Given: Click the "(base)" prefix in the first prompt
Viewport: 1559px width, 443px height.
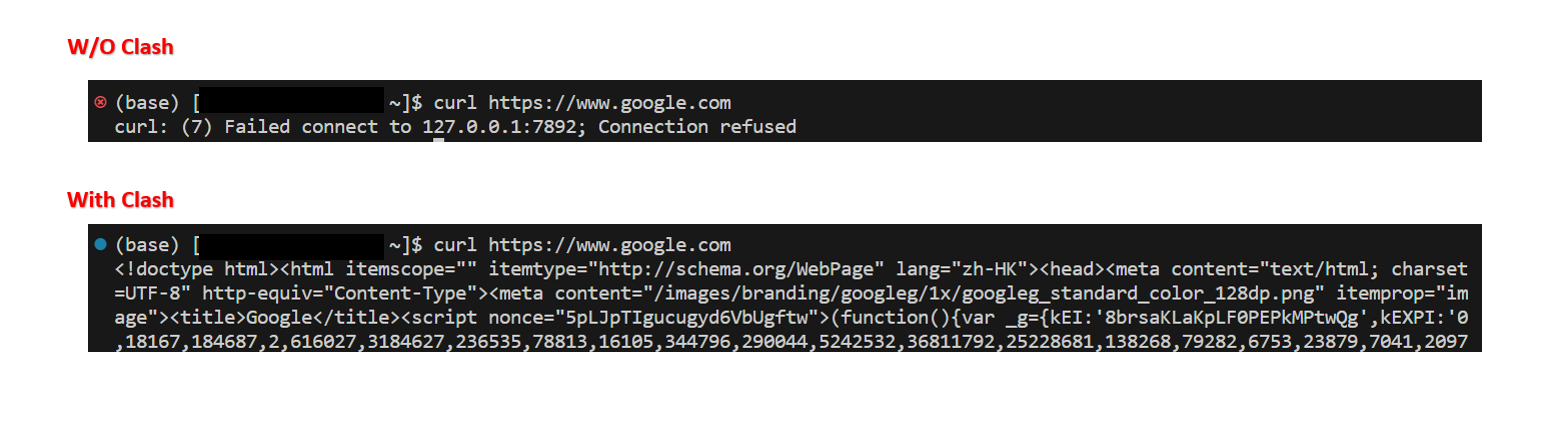Looking at the screenshot, I should (x=148, y=103).
